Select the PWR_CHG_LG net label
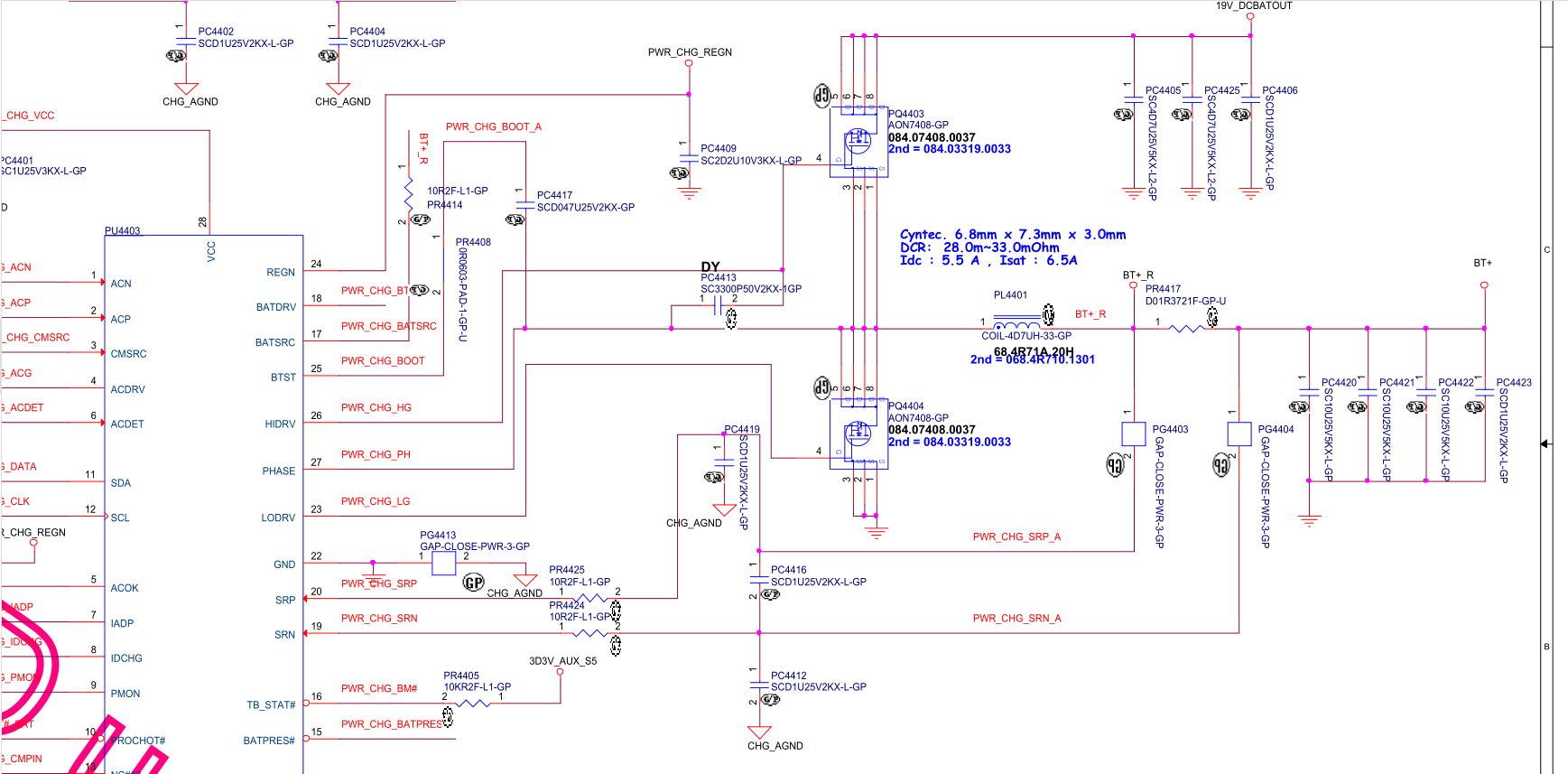1568x774 pixels. coord(376,502)
